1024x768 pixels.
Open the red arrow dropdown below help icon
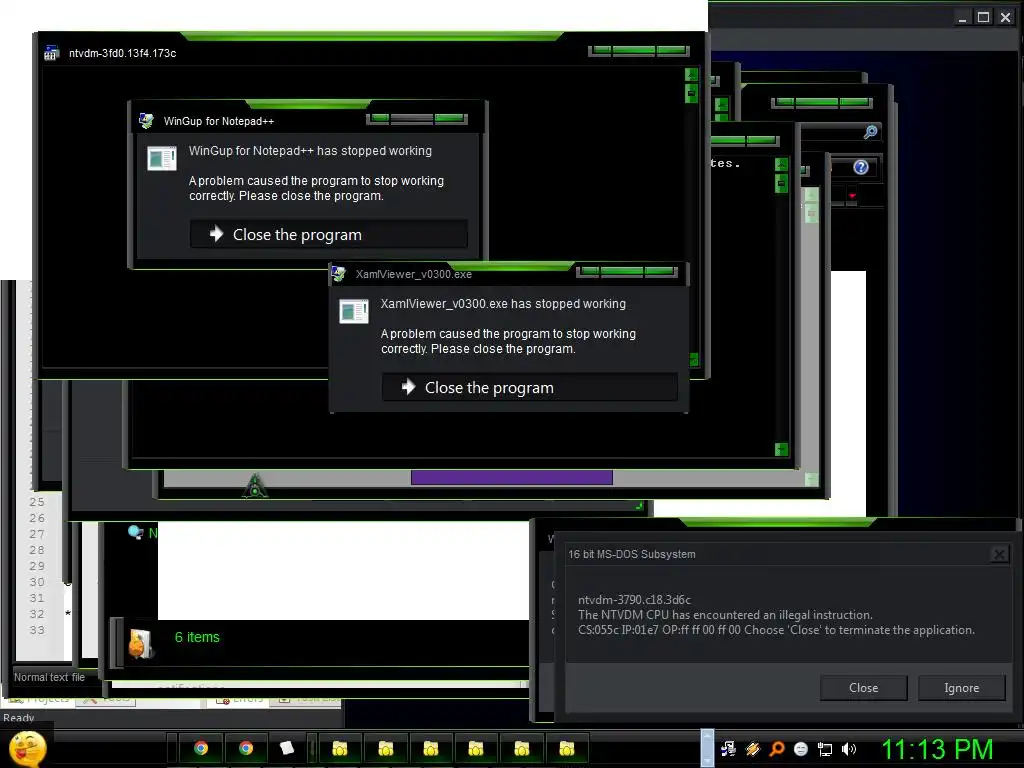(852, 195)
